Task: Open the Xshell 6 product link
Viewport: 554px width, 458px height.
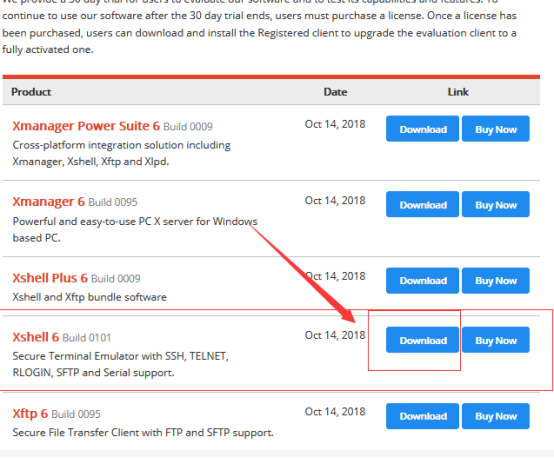Action: [35, 337]
